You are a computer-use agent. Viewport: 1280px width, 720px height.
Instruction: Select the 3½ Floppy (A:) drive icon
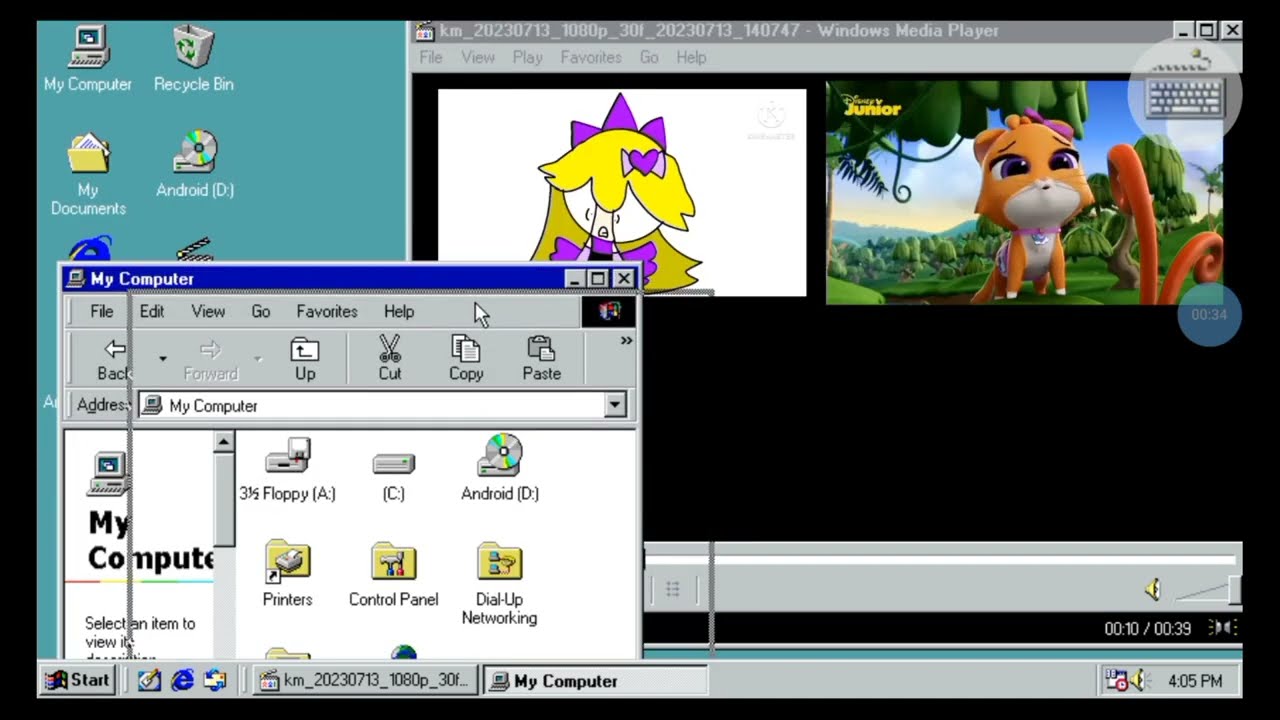click(287, 468)
